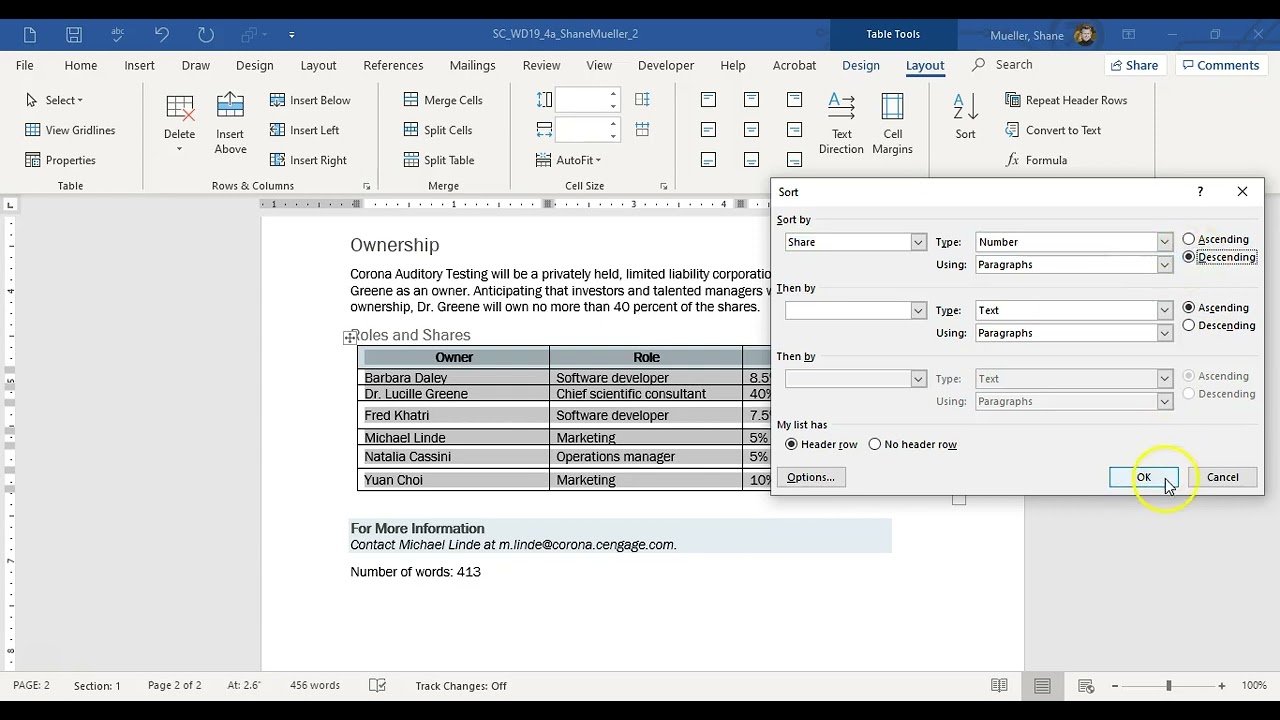
Task: Open the Mailings ribbon tab
Action: click(x=472, y=65)
